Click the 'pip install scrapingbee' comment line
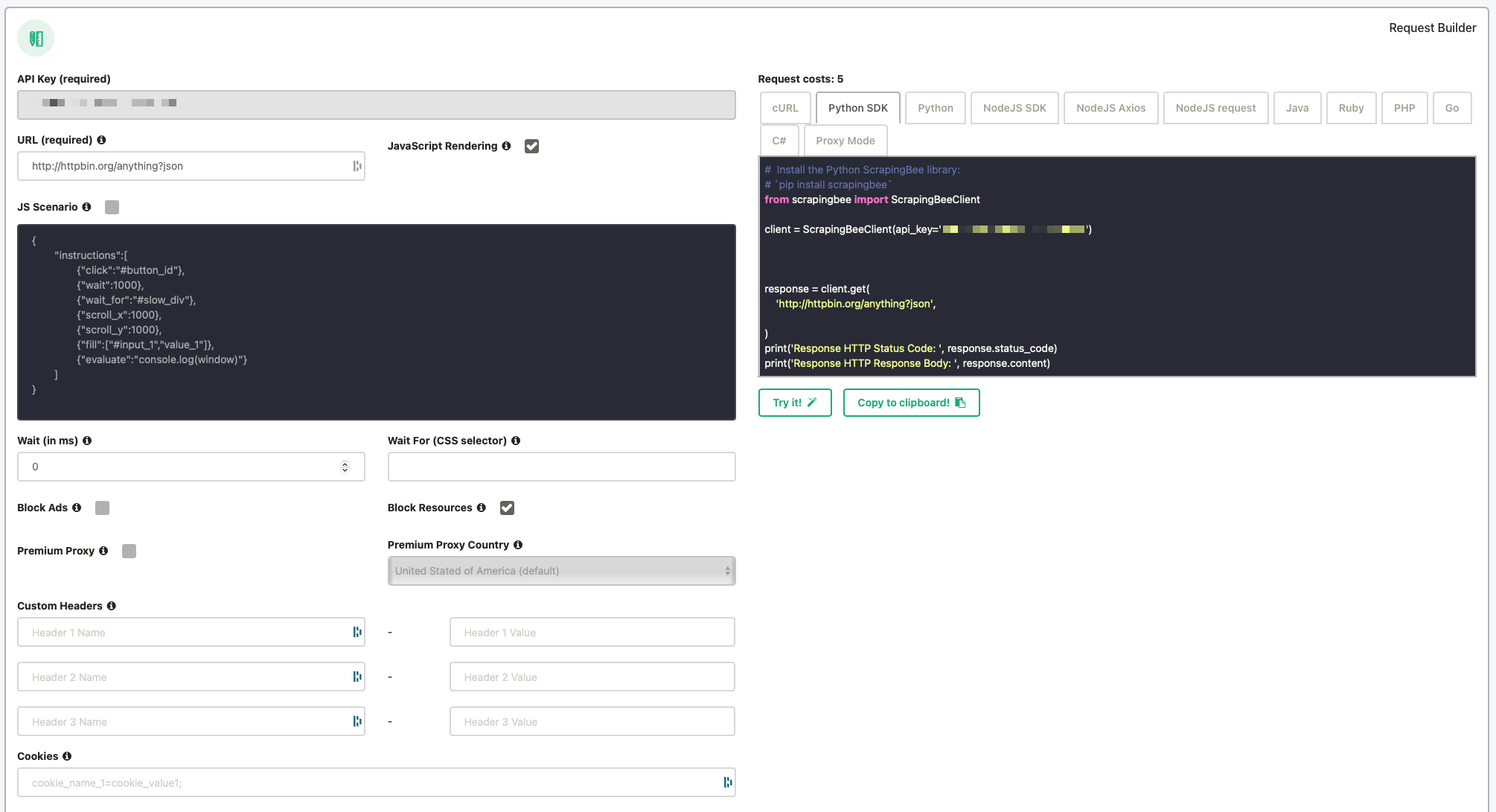This screenshot has height=812, width=1496. 828,185
